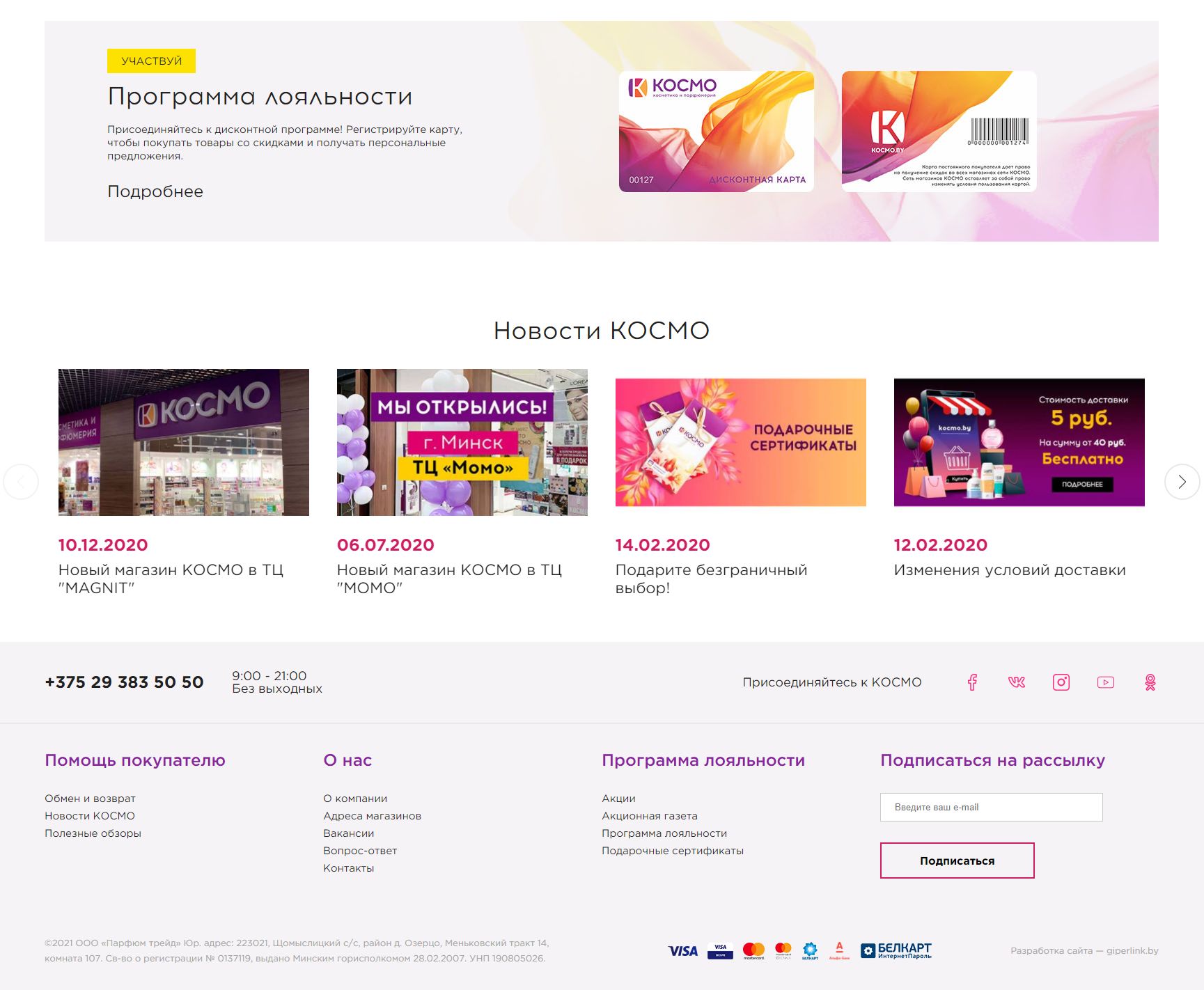Open Полезные обзоры footer link
This screenshot has width=1204, height=990.
93,833
